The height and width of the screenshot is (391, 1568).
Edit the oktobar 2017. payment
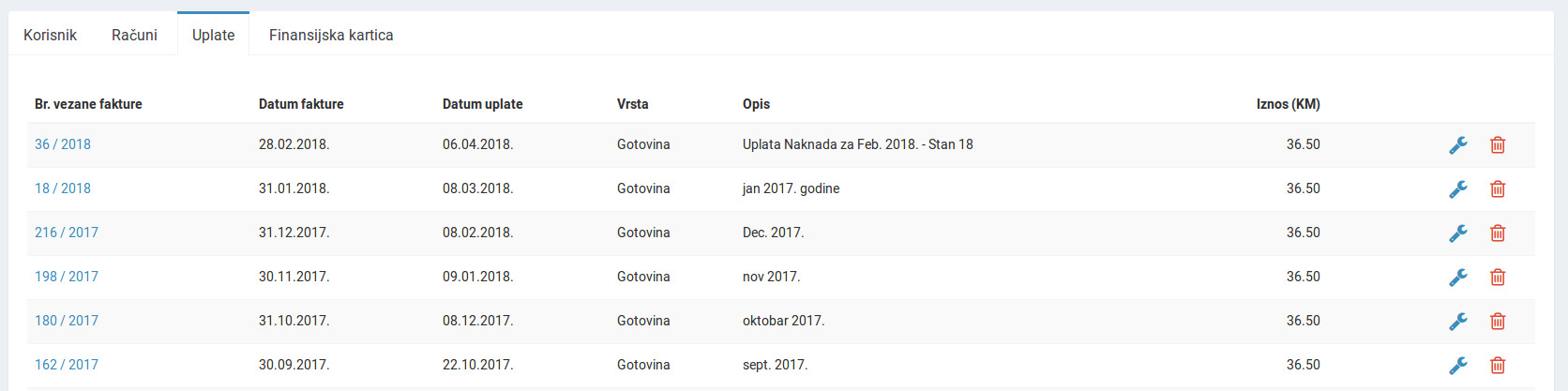pyautogui.click(x=1458, y=322)
